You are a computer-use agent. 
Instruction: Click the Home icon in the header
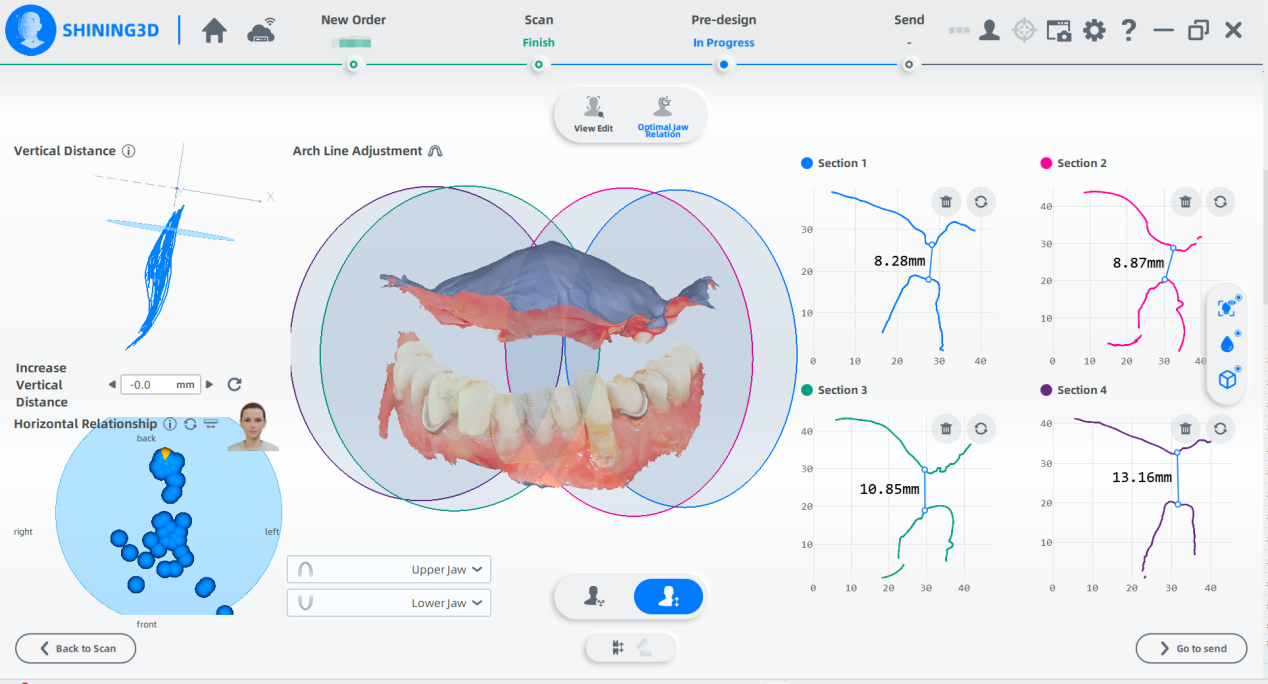click(214, 31)
